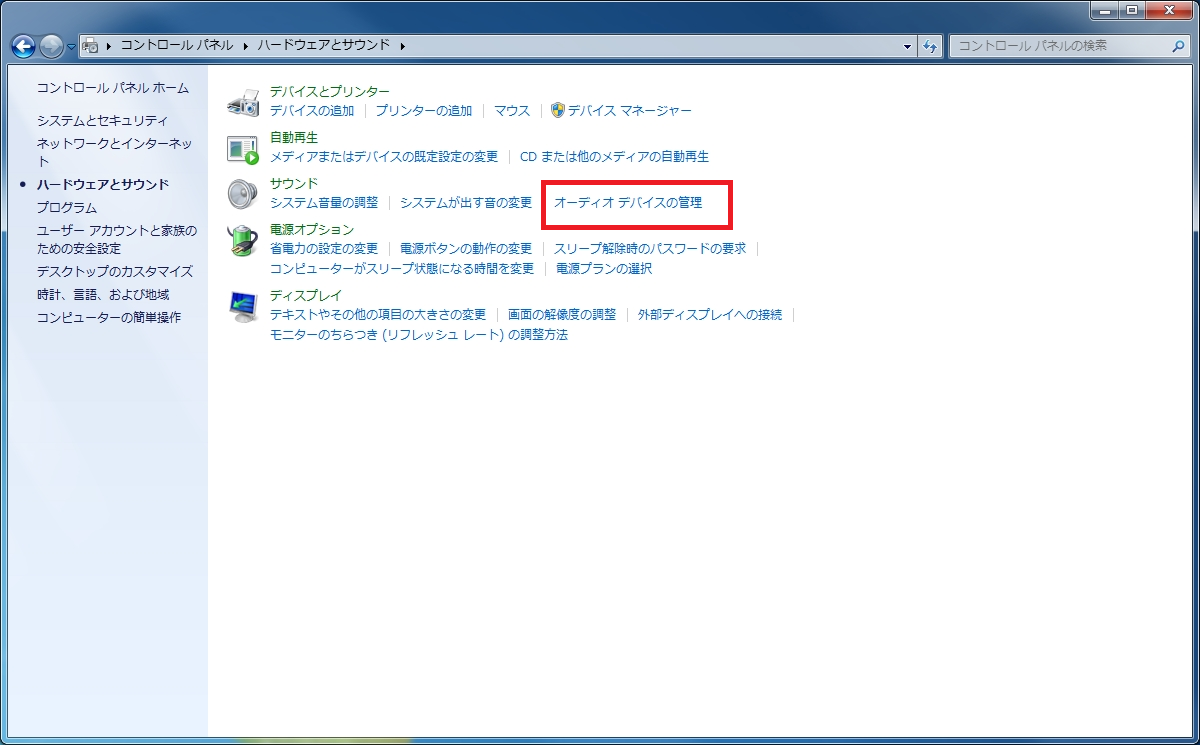The height and width of the screenshot is (745, 1200).
Task: Open 自動再生 heading
Action: click(x=294, y=137)
